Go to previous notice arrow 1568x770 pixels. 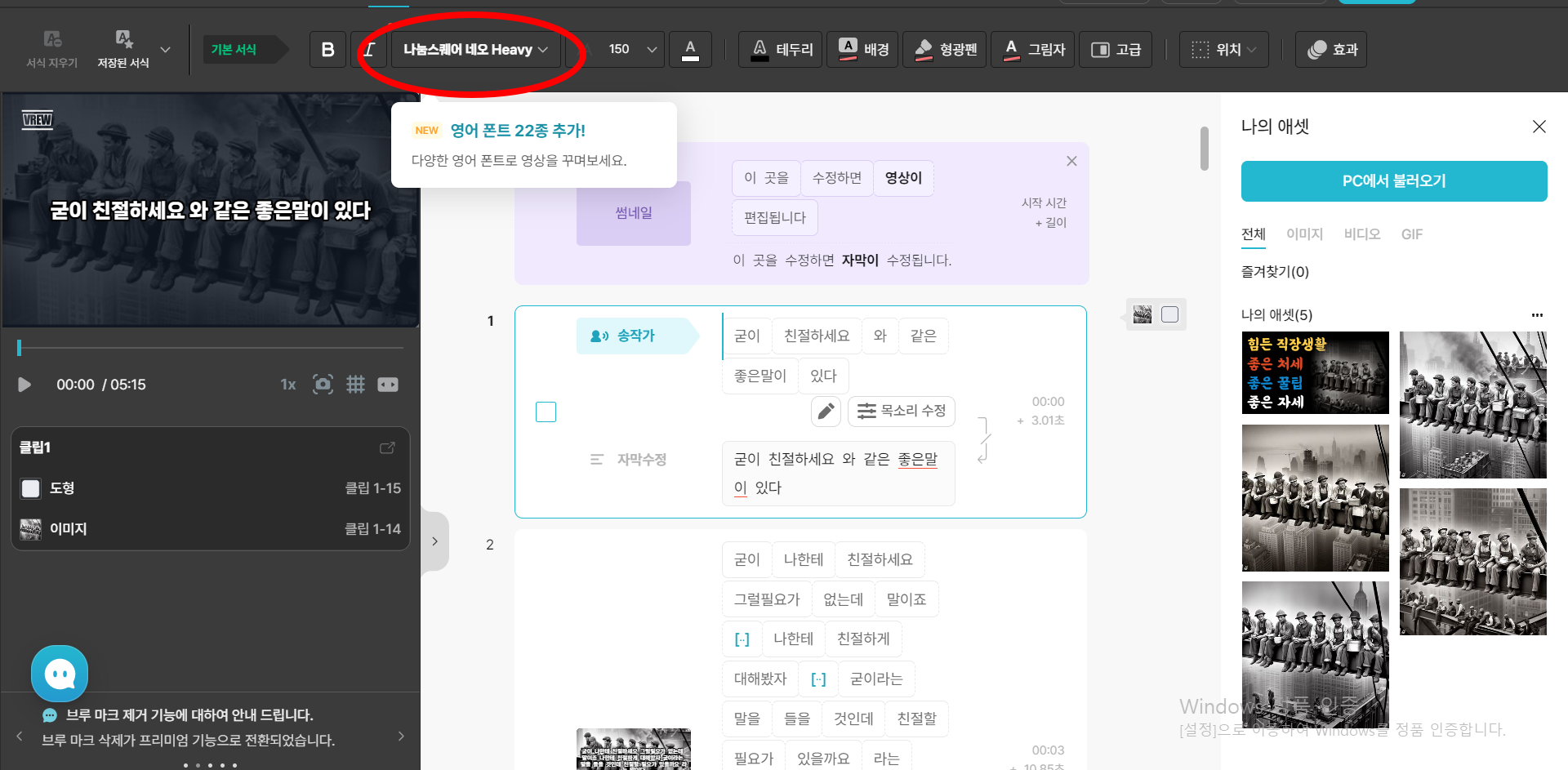point(20,737)
